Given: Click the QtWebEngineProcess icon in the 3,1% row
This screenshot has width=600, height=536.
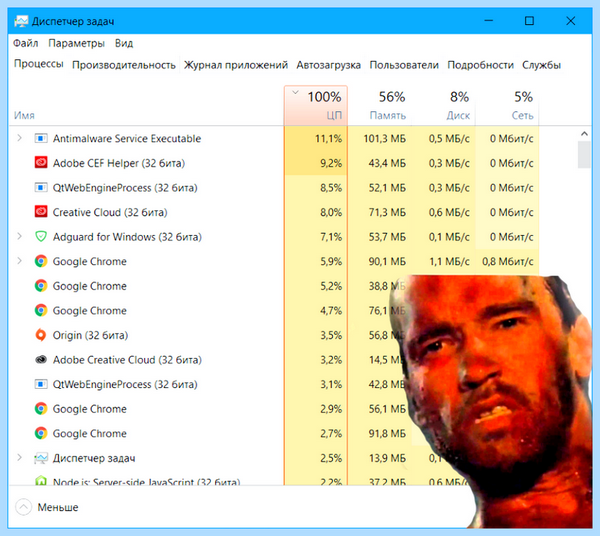Looking at the screenshot, I should point(41,384).
